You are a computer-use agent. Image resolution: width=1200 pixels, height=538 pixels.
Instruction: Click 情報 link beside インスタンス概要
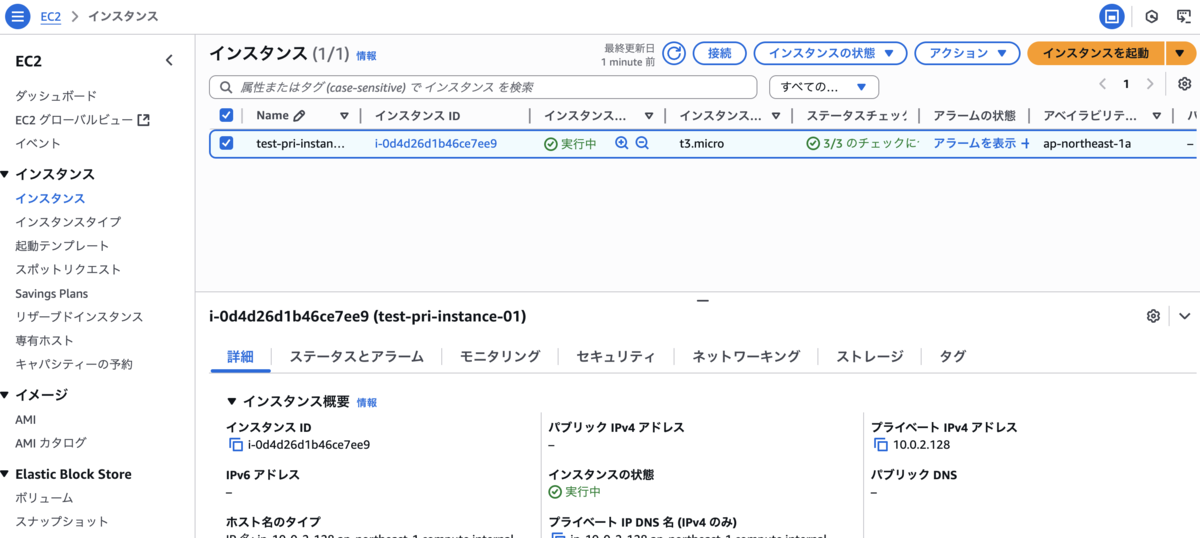[x=367, y=402]
